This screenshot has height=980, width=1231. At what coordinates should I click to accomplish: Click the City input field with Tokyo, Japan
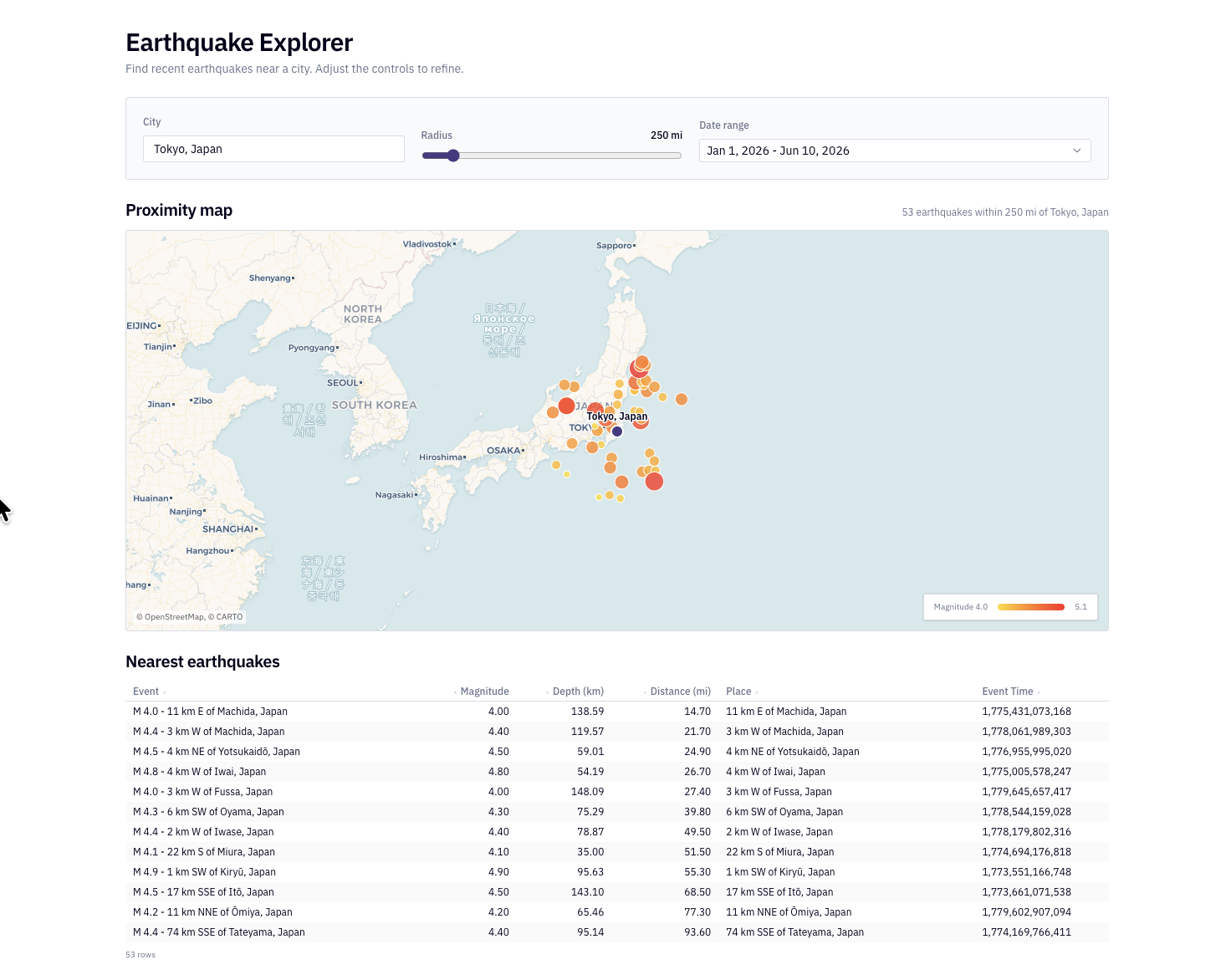click(x=273, y=149)
